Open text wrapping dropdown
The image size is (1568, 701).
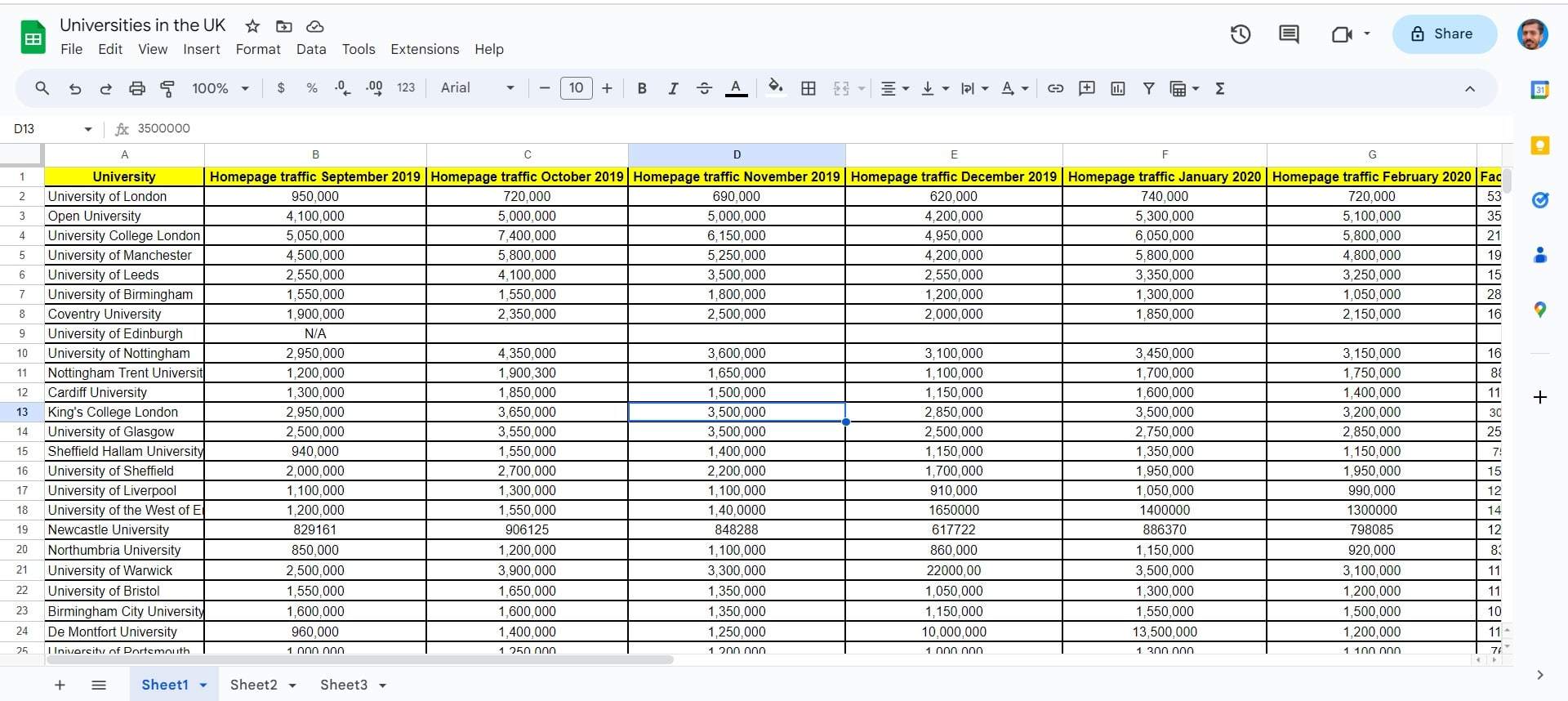click(x=975, y=88)
